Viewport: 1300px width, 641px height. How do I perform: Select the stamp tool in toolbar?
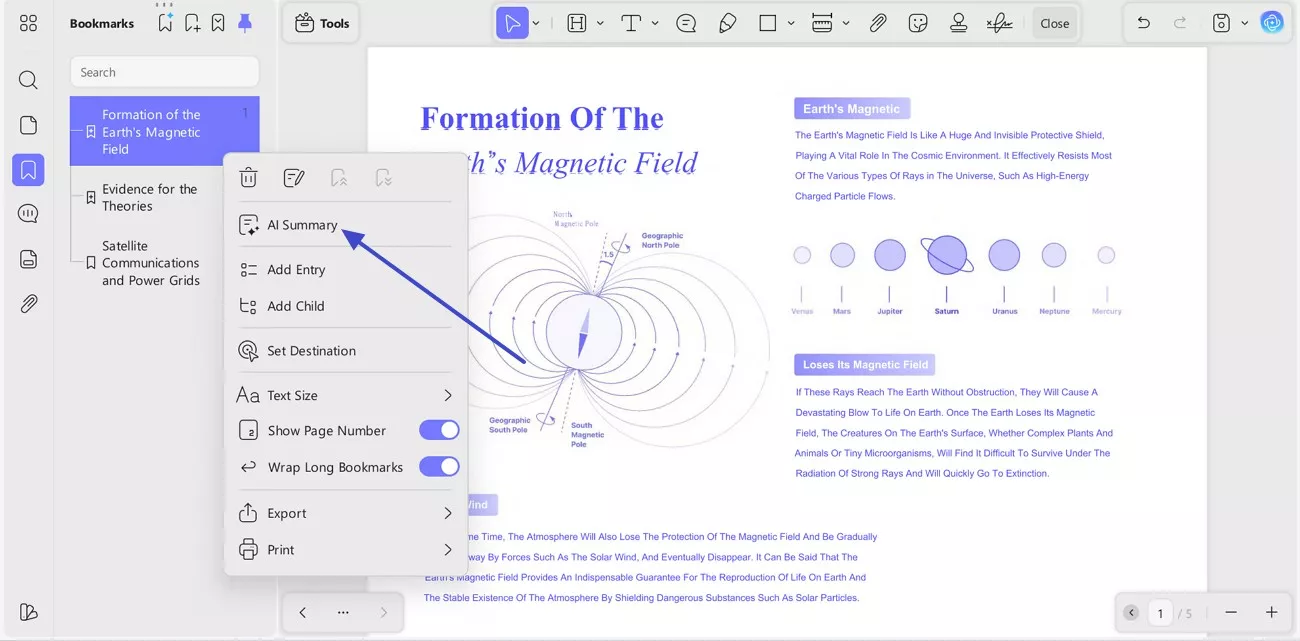pos(958,23)
